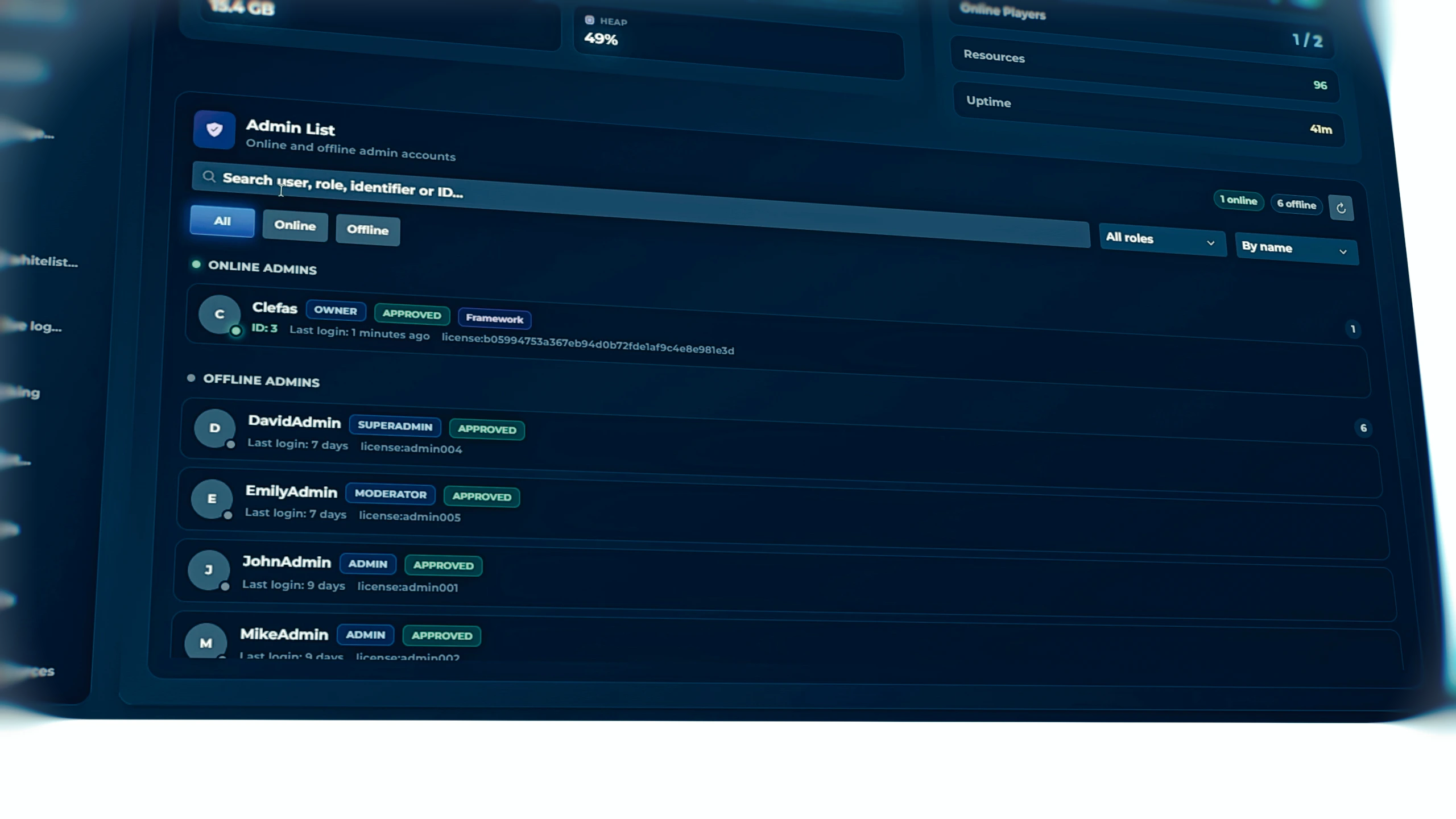1456x819 pixels.
Task: Click EmilyAdmin avatar circle
Action: [x=212, y=499]
